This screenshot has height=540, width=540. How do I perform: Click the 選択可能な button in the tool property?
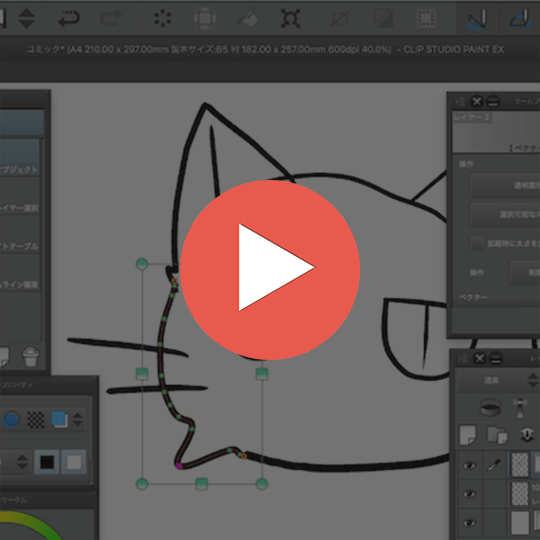coord(505,215)
